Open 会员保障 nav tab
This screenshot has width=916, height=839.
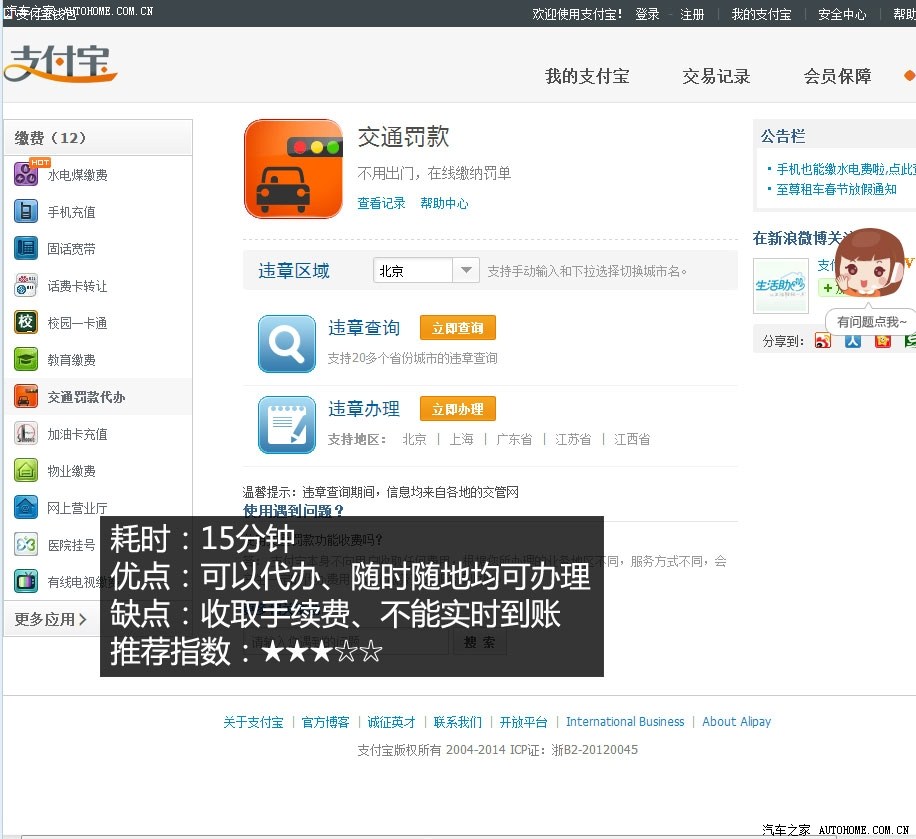838,76
